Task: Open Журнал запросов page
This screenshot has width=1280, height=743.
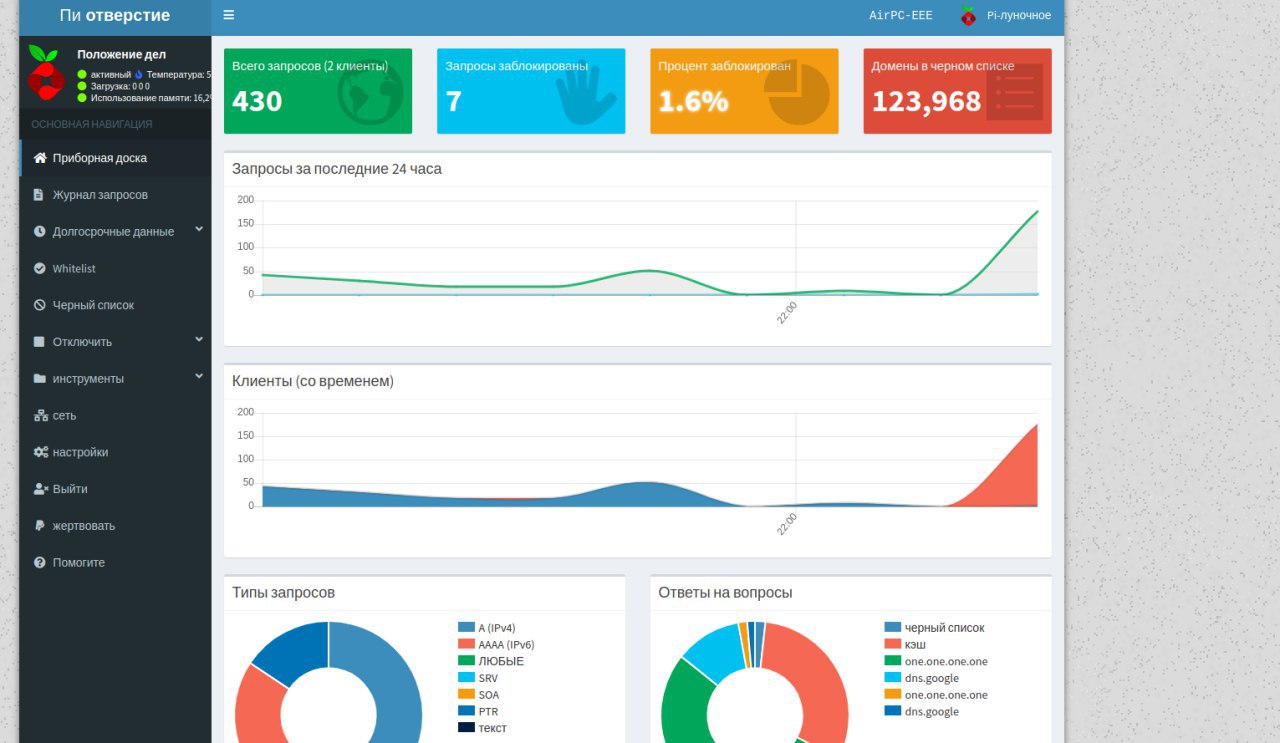Action: point(116,195)
